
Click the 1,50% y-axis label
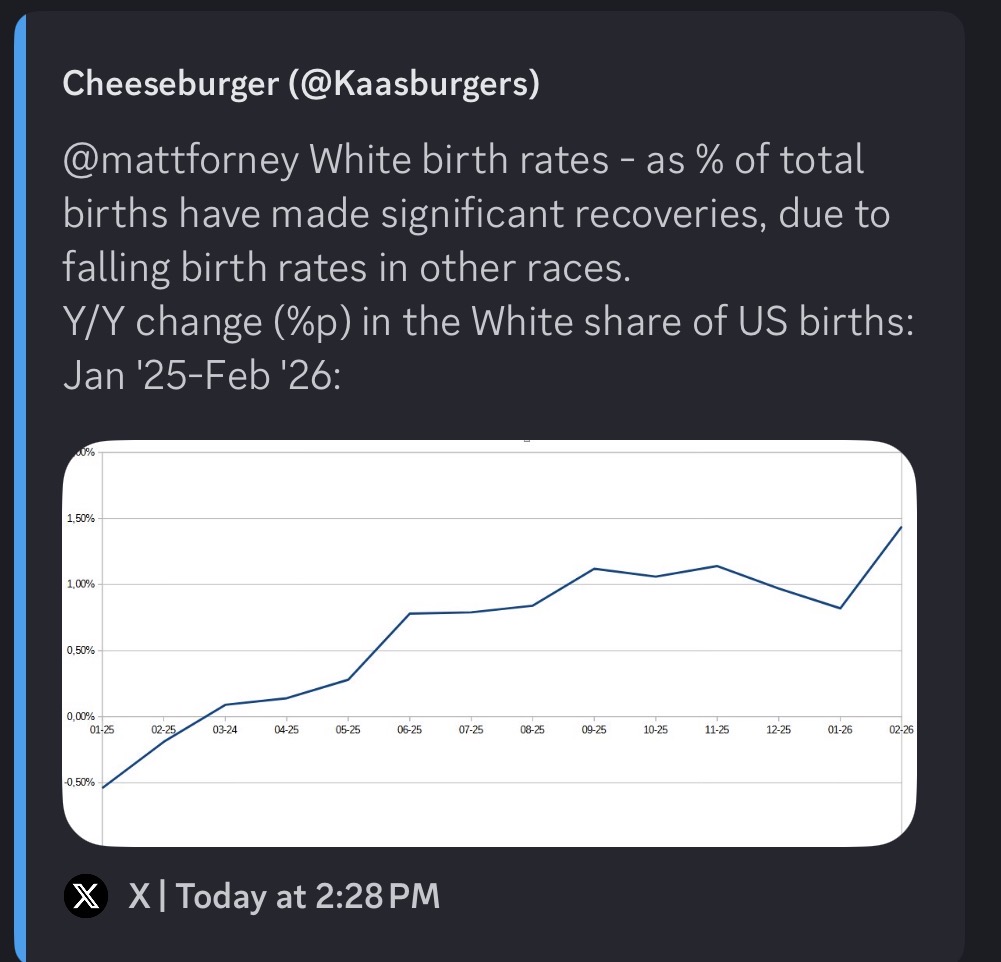point(80,518)
